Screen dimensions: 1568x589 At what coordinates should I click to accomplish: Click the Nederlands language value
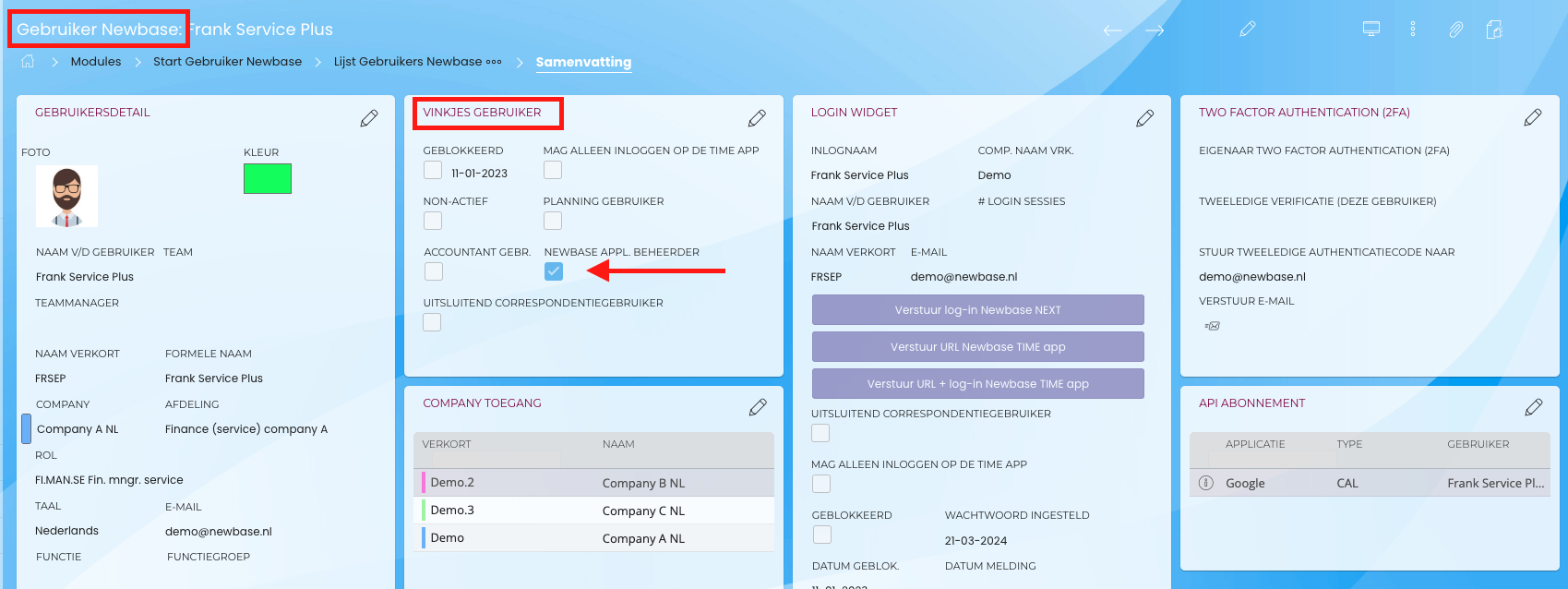point(66,531)
